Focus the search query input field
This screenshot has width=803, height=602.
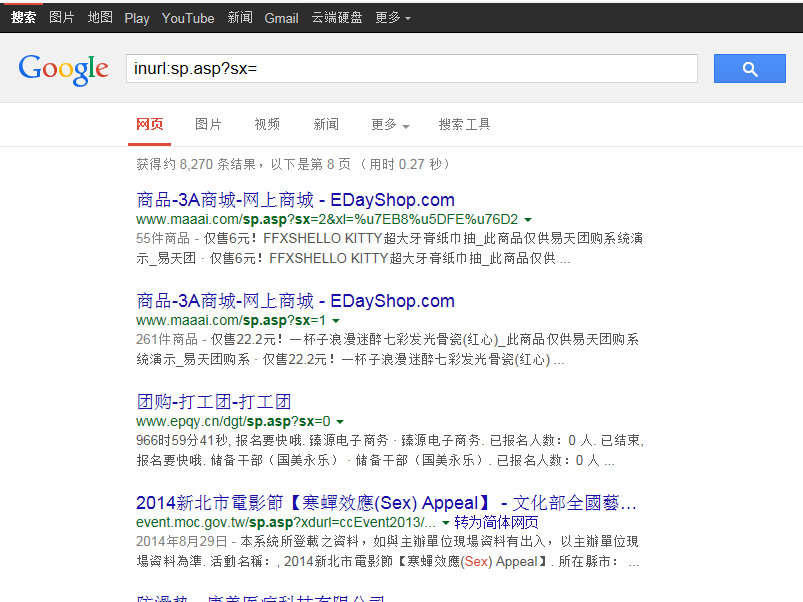412,69
